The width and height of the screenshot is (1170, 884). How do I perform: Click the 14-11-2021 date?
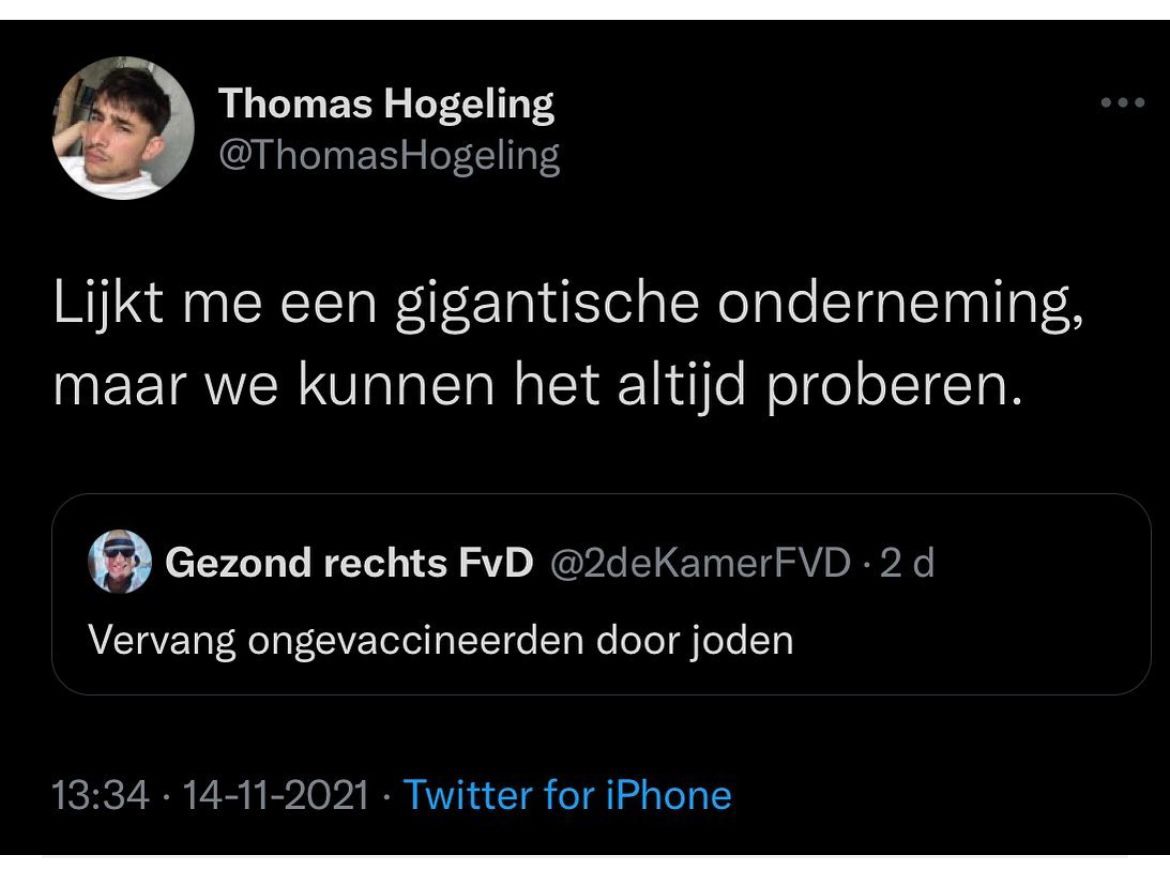[275, 795]
